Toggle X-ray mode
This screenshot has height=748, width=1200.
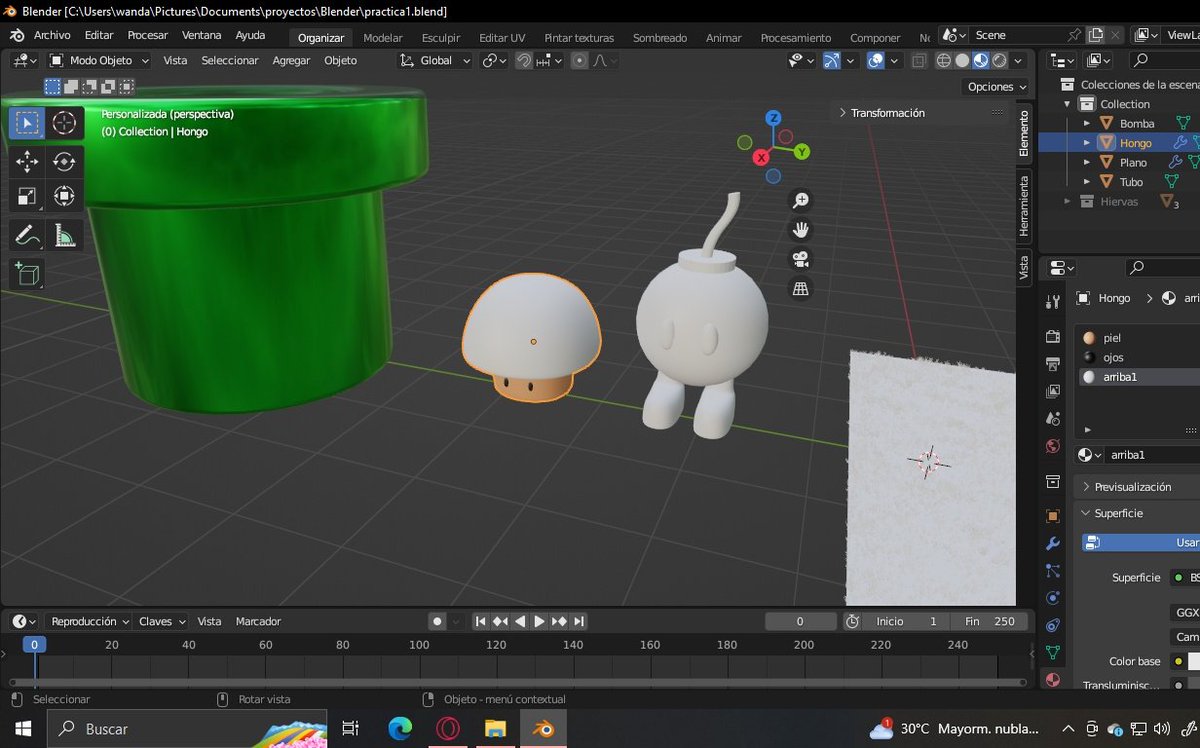pos(919,60)
